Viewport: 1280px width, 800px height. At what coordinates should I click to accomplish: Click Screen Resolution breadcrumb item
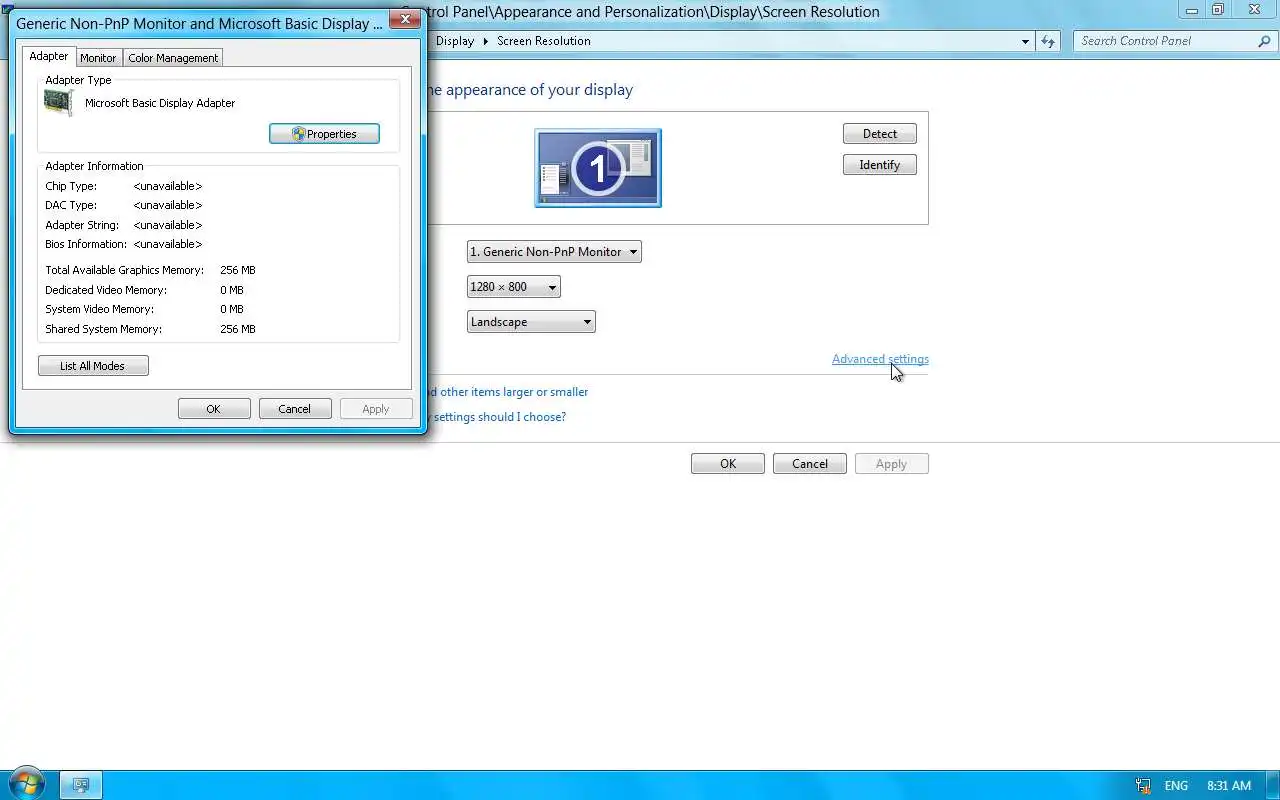pyautogui.click(x=544, y=41)
